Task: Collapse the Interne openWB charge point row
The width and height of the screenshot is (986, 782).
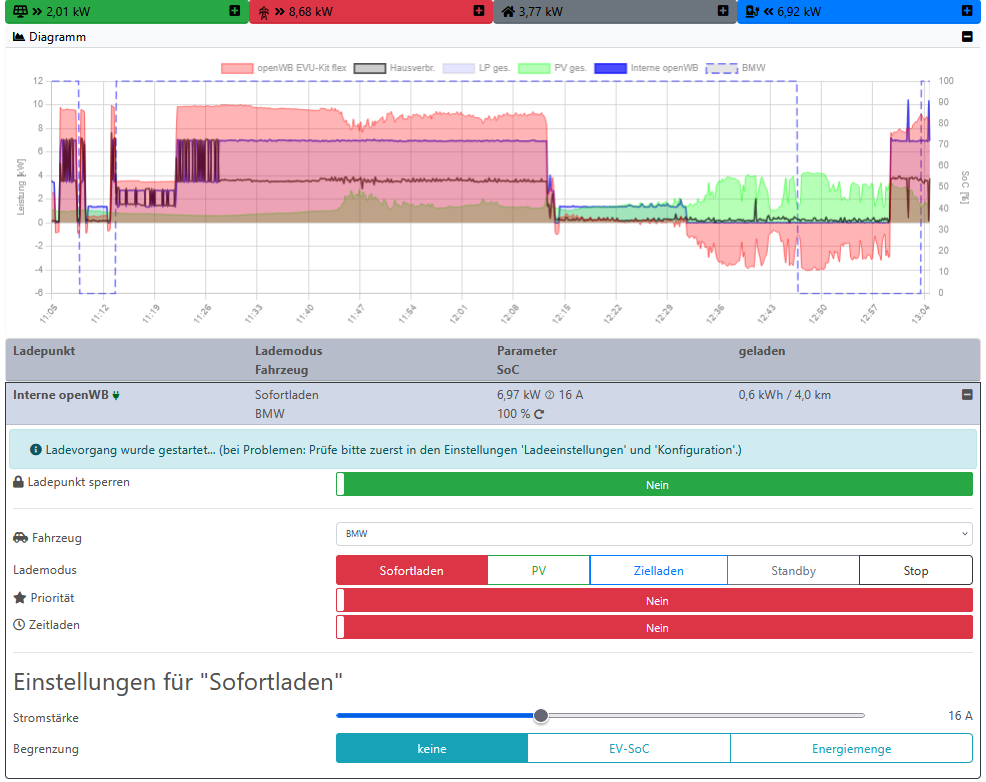Action: point(967,395)
